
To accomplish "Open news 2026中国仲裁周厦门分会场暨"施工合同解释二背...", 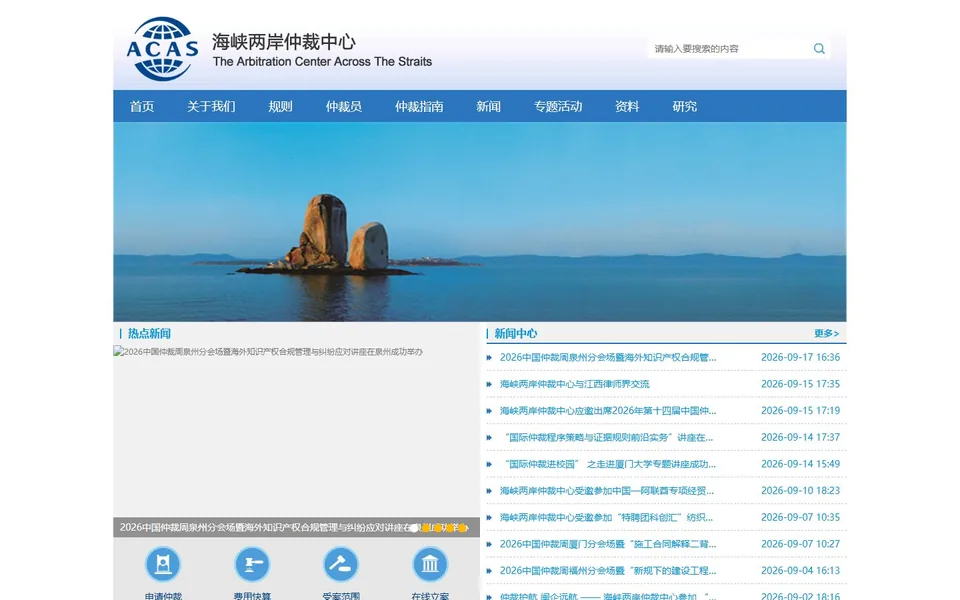I will pyautogui.click(x=607, y=544).
